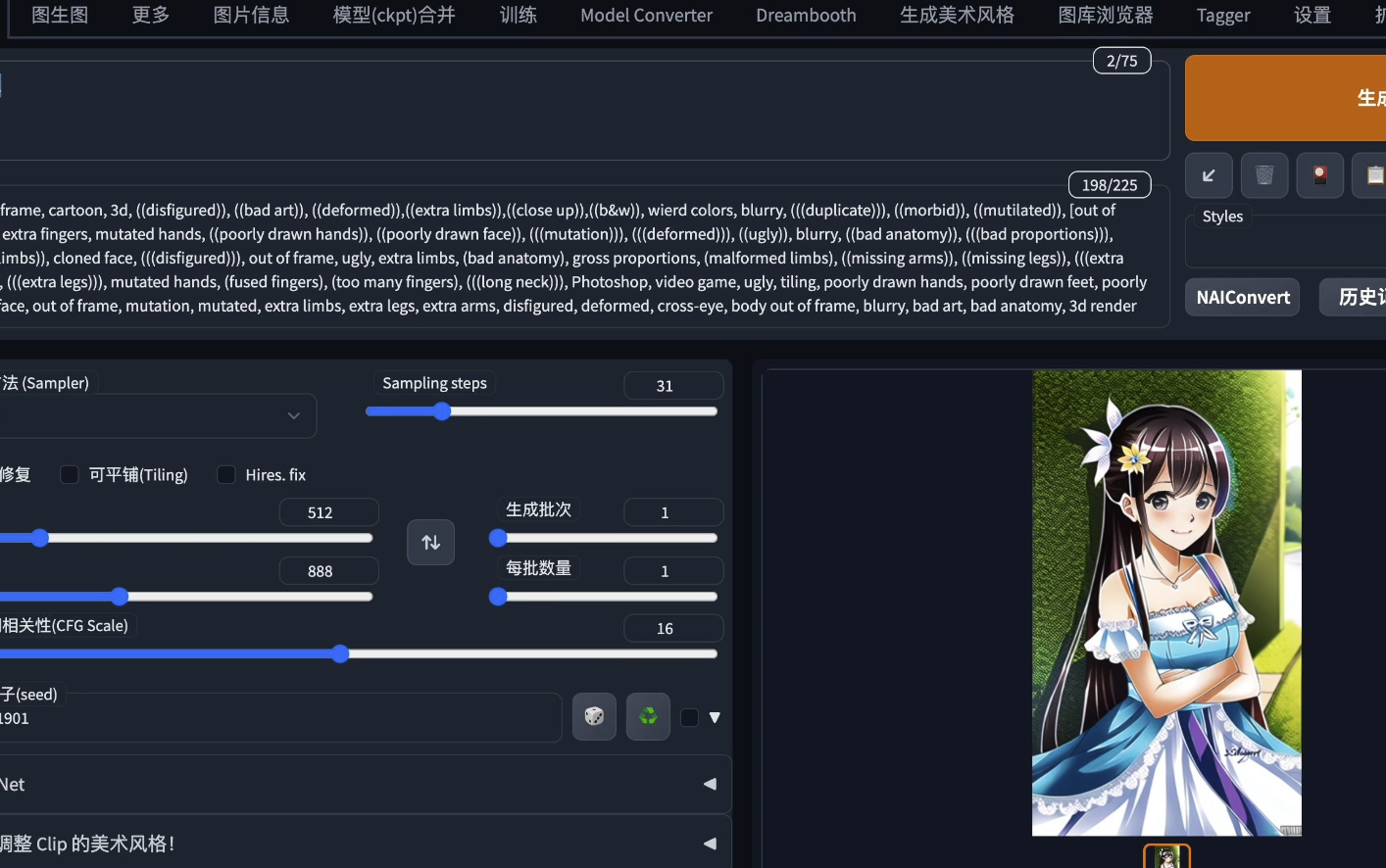Image resolution: width=1386 pixels, height=868 pixels.
Task: Click the NAIConvert button
Action: coord(1243,297)
